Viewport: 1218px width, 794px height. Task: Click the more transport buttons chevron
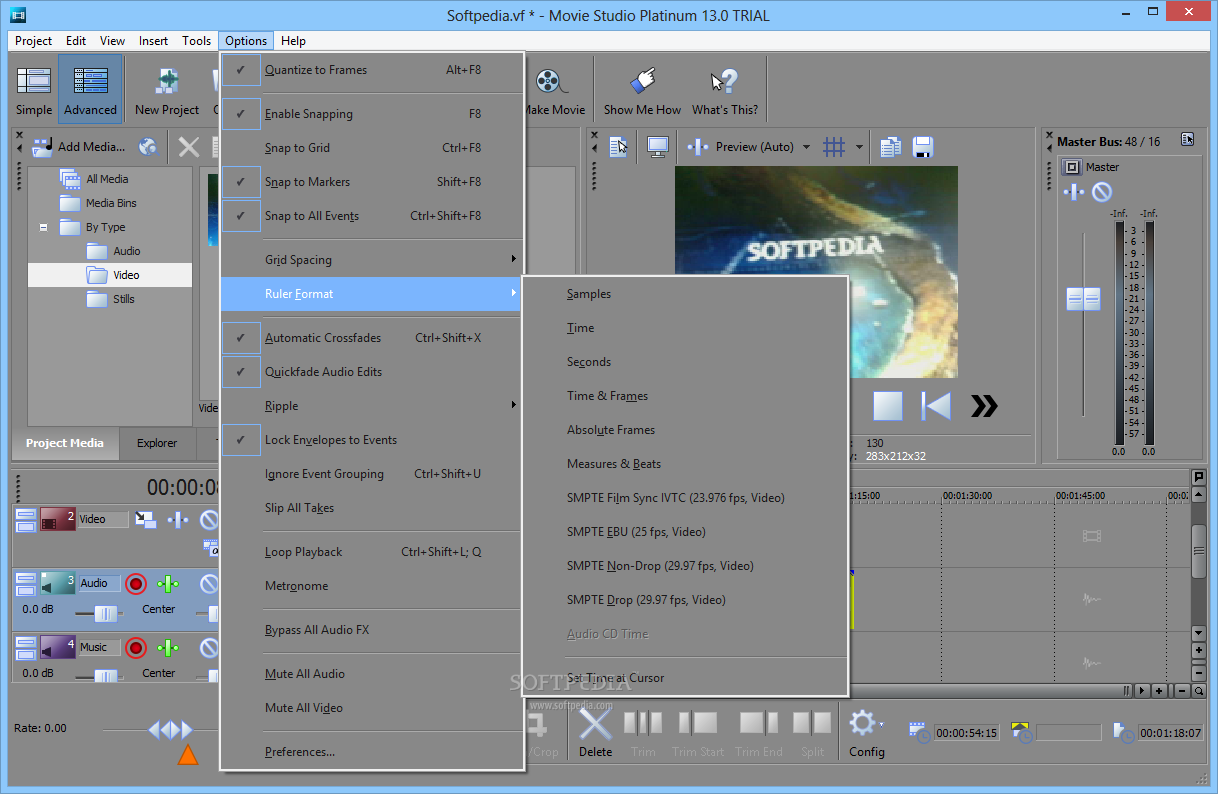(984, 405)
